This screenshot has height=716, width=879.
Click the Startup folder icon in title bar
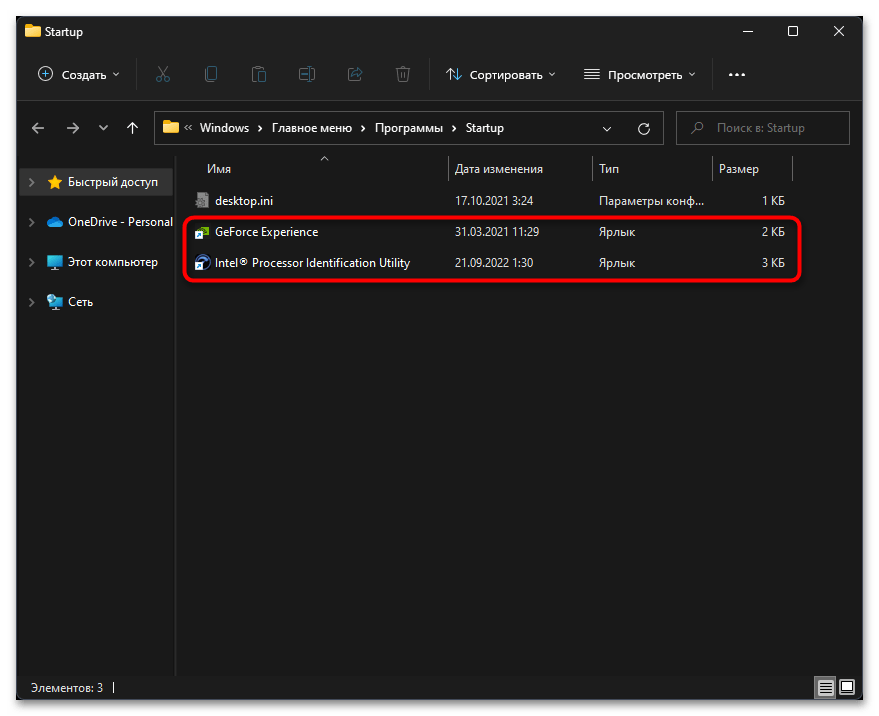33,31
